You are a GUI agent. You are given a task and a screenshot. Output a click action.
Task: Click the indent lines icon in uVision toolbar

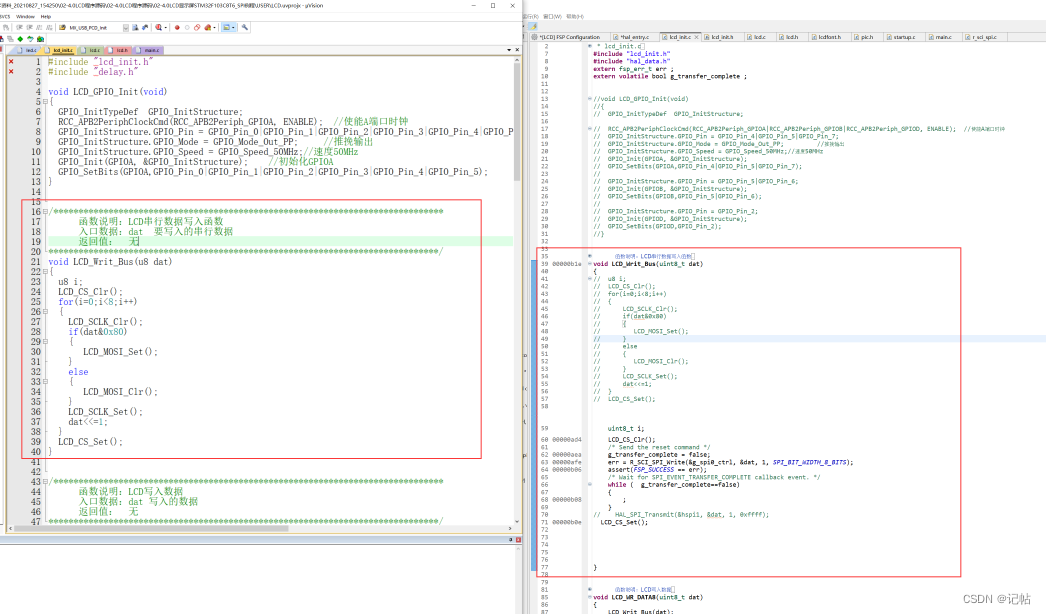[19, 27]
